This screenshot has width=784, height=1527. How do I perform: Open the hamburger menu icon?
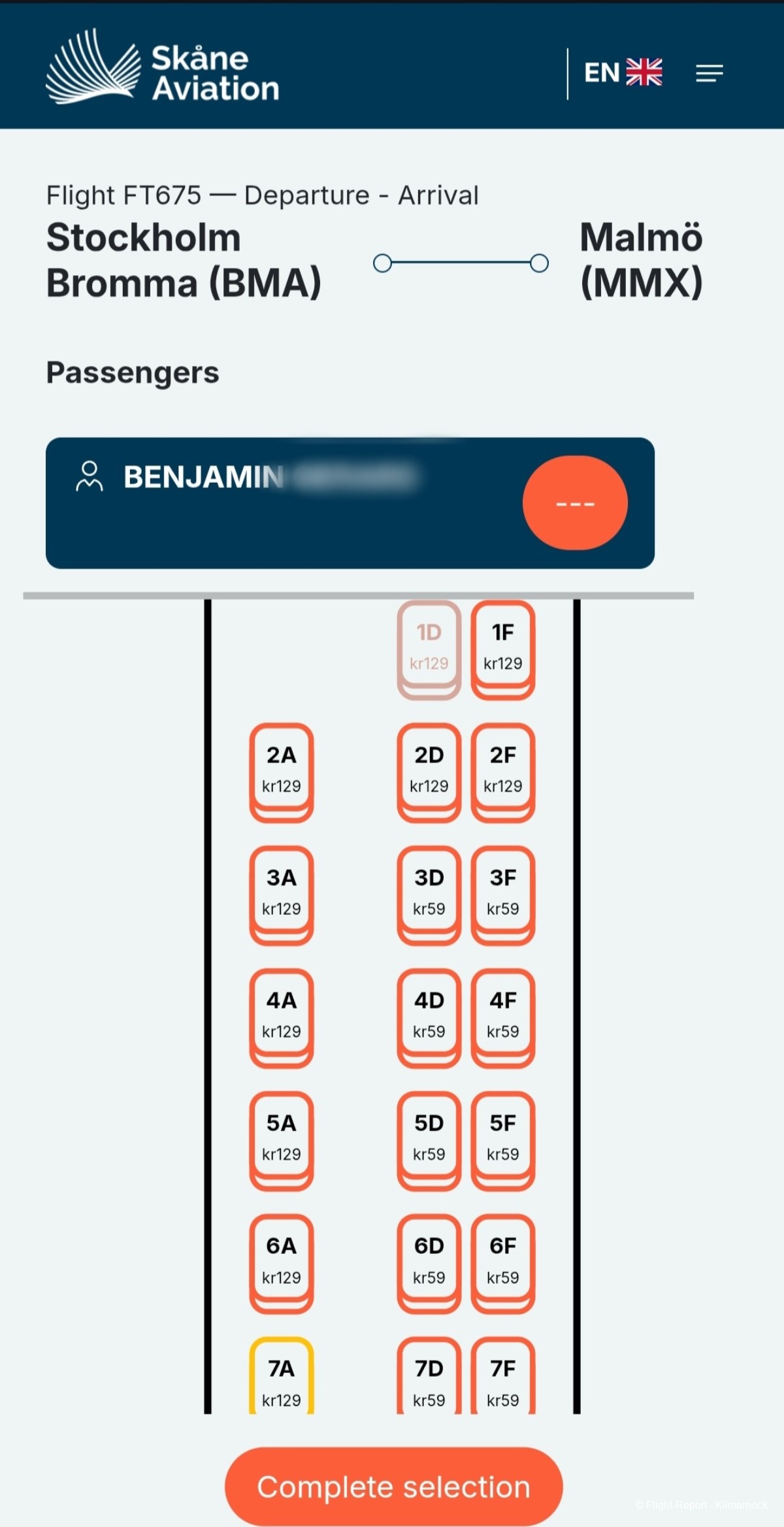(x=709, y=73)
